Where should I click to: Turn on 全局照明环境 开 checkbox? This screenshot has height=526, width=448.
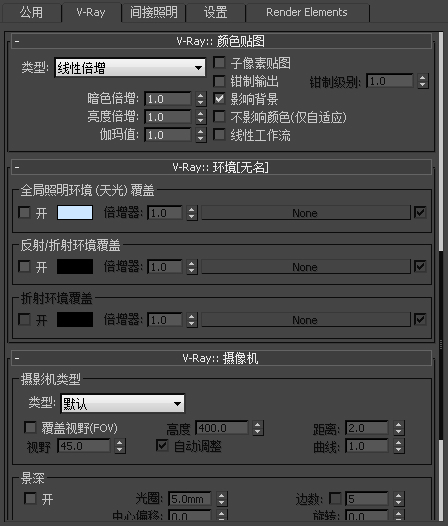tap(24, 212)
